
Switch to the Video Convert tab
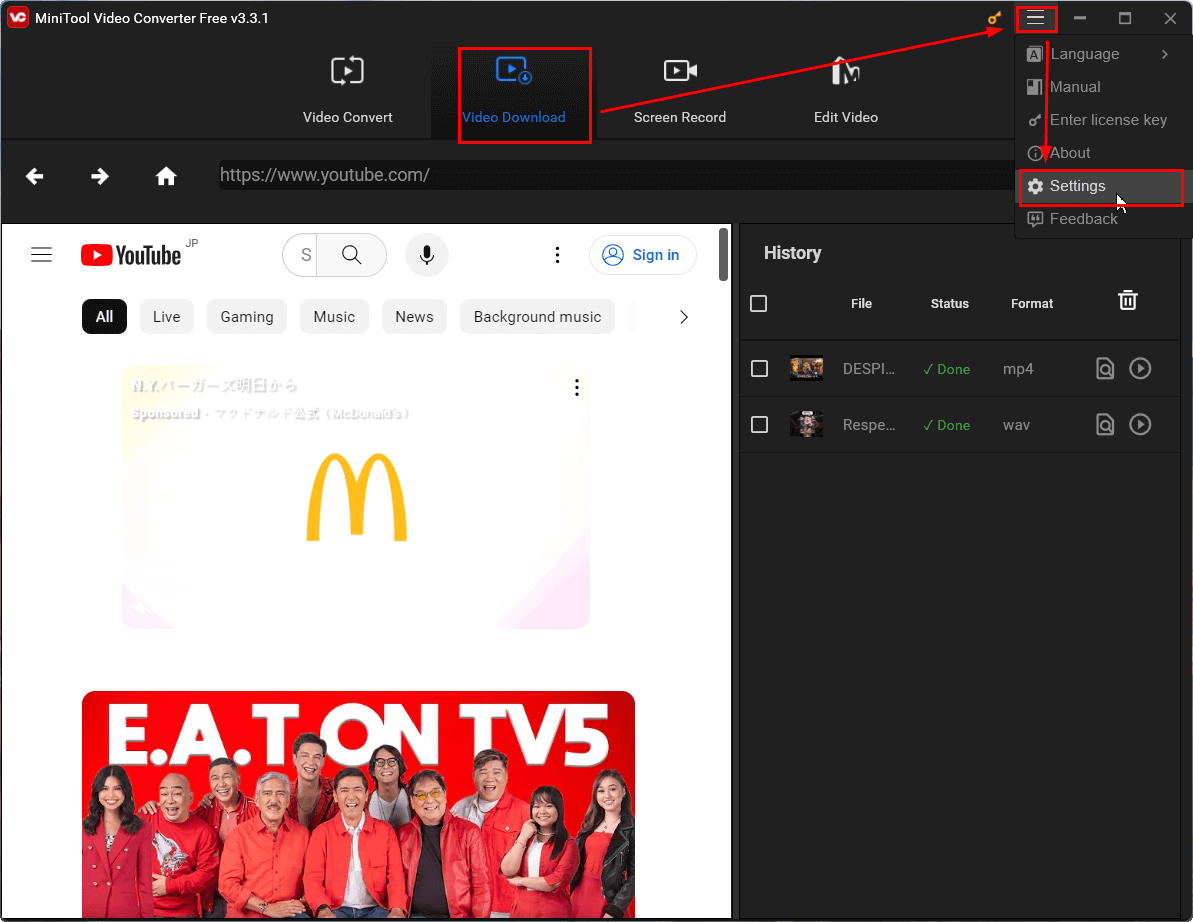tap(348, 93)
